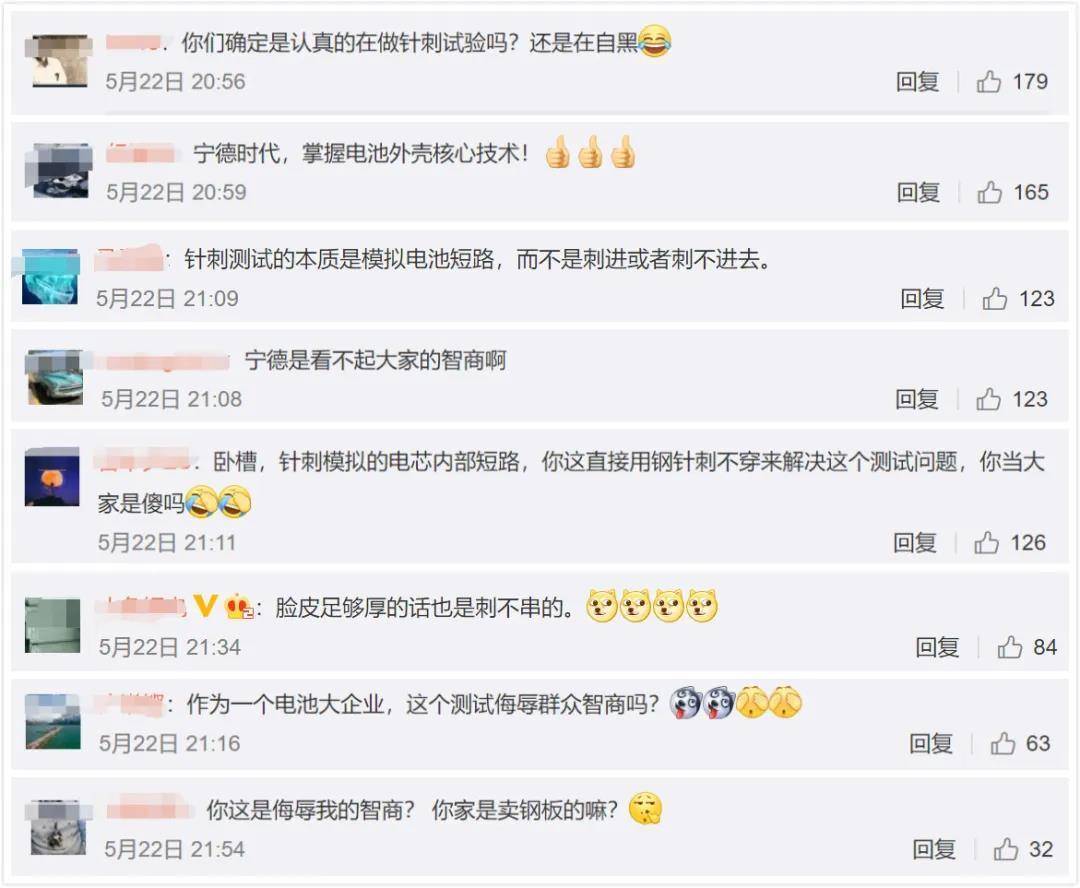Reply to the 21:09 comment
This screenshot has width=1080, height=888.
pyautogui.click(x=922, y=299)
